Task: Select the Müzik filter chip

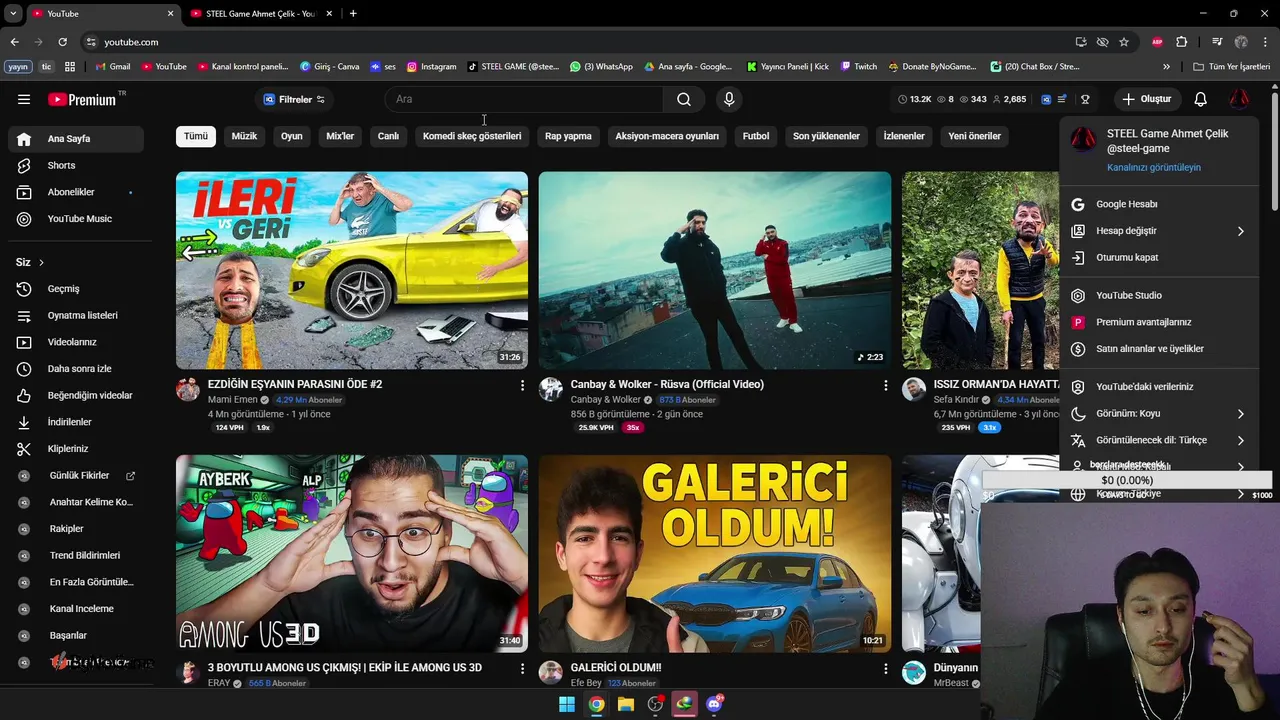Action: click(x=244, y=136)
